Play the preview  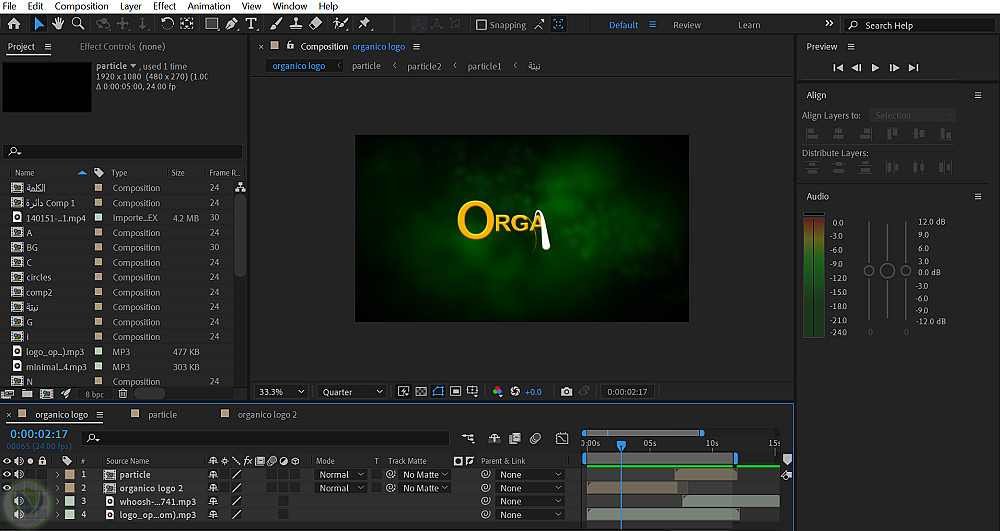(x=875, y=67)
